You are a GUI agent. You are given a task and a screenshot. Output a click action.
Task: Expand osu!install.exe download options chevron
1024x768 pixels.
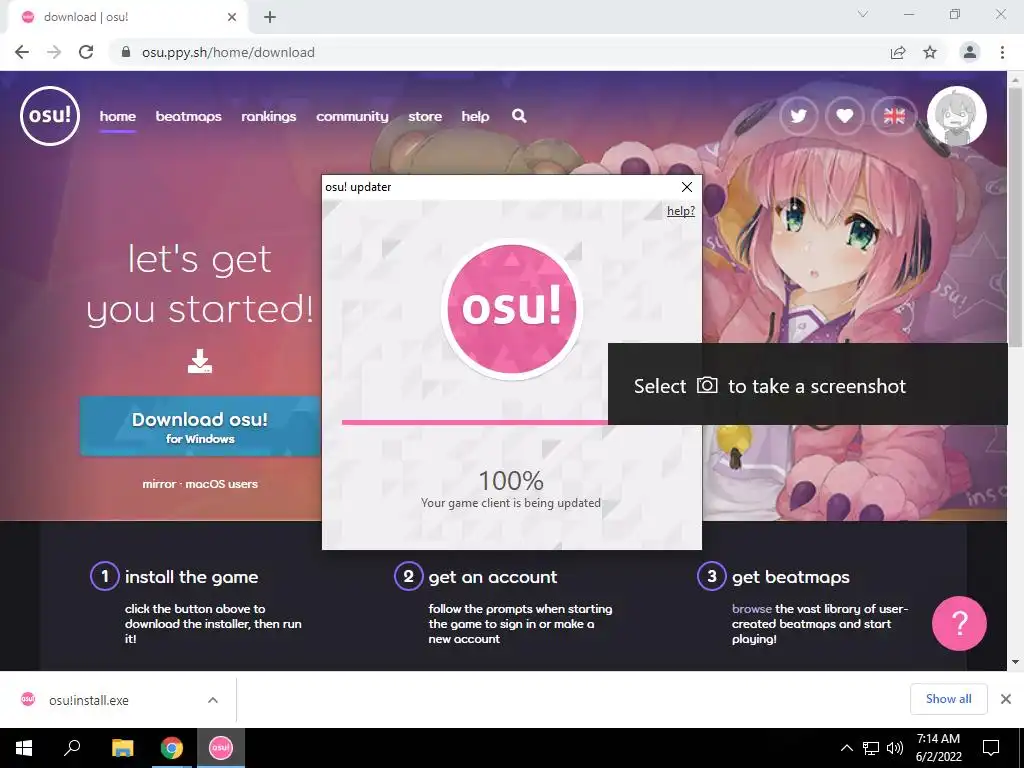tap(213, 700)
